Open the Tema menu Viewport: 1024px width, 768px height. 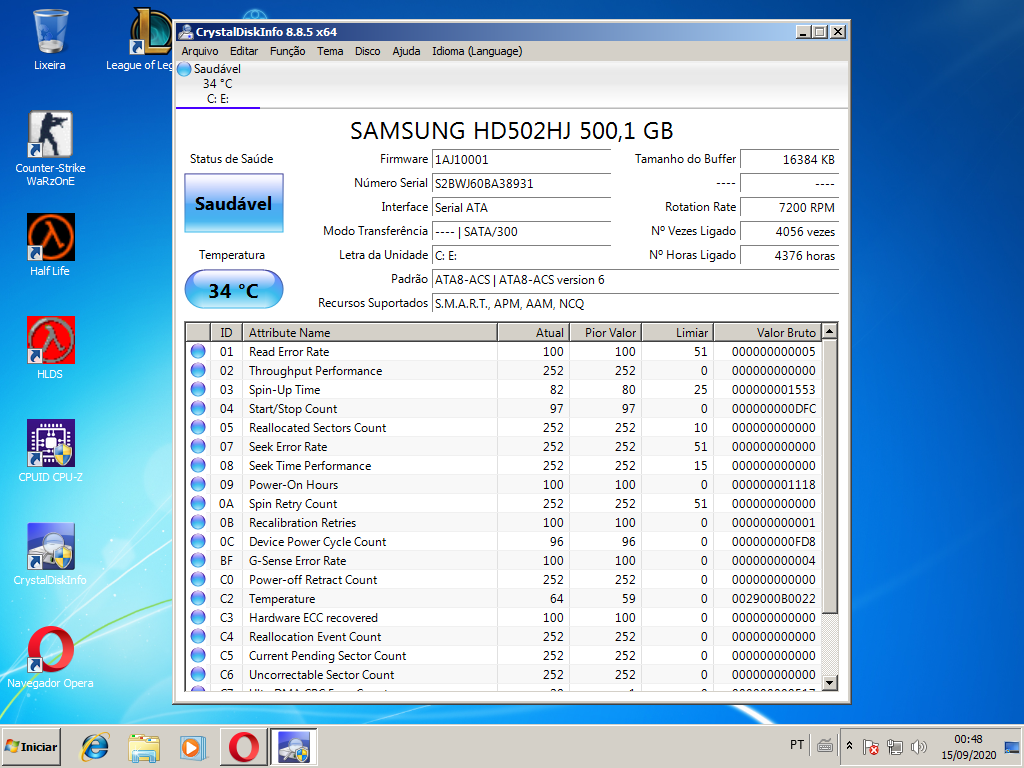click(330, 51)
